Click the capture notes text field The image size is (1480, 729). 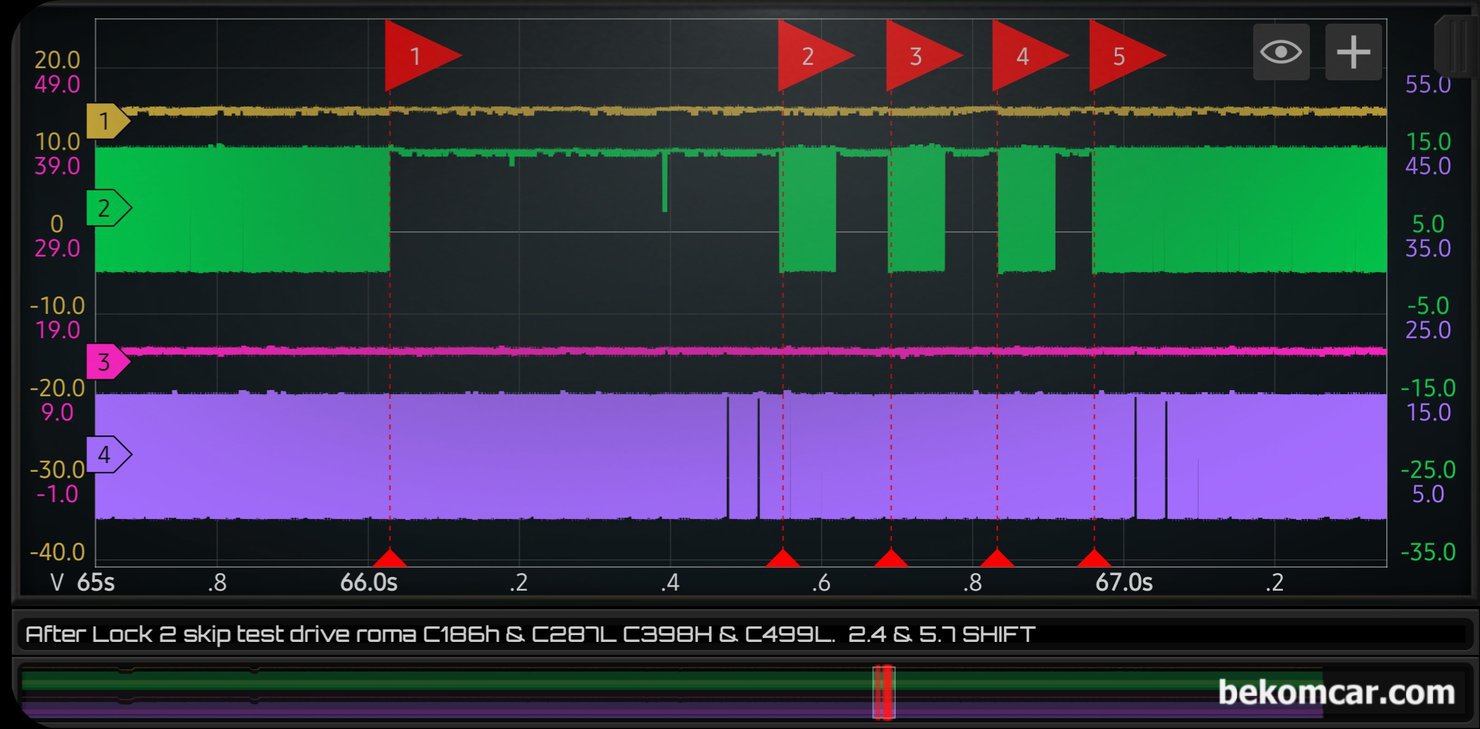(740, 634)
